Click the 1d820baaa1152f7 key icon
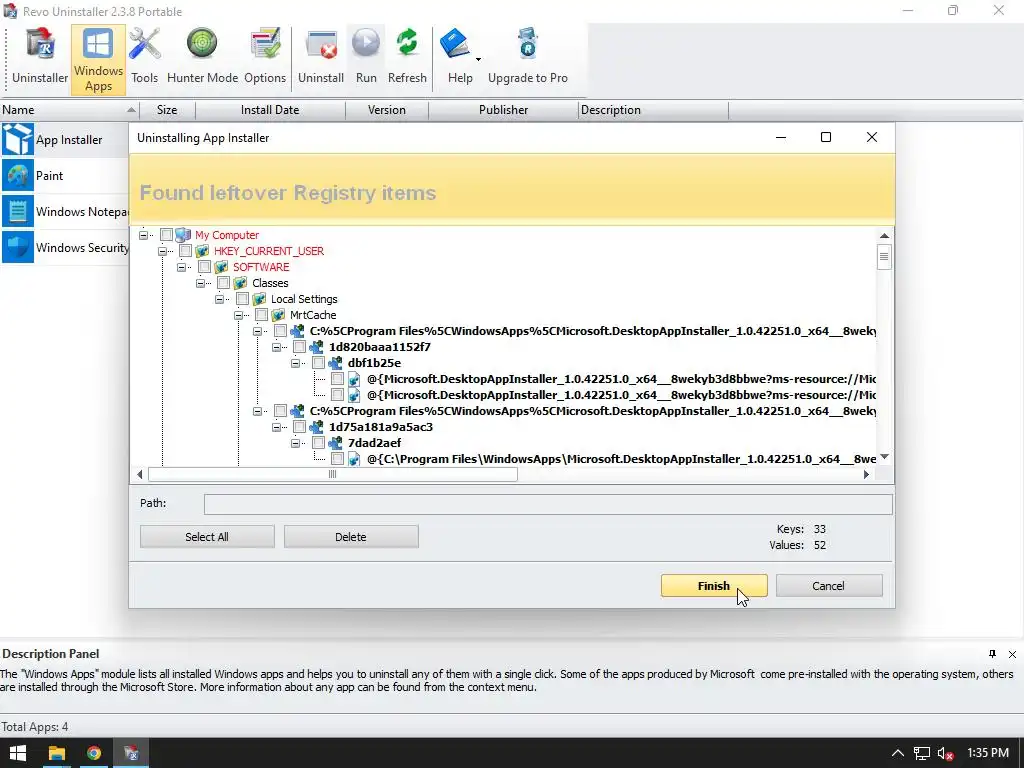 pos(316,347)
